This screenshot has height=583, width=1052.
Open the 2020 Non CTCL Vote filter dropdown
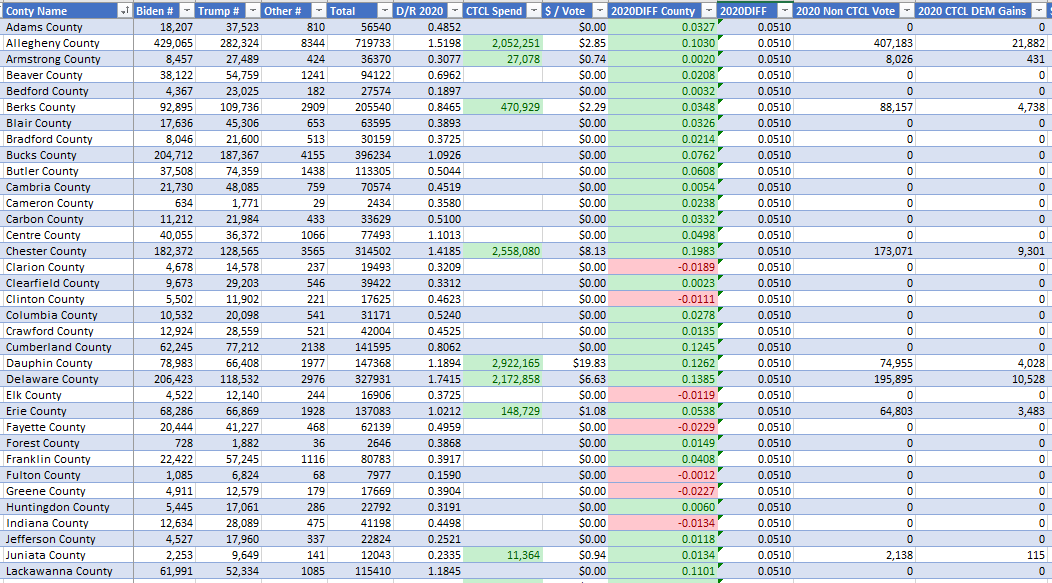pyautogui.click(x=907, y=11)
